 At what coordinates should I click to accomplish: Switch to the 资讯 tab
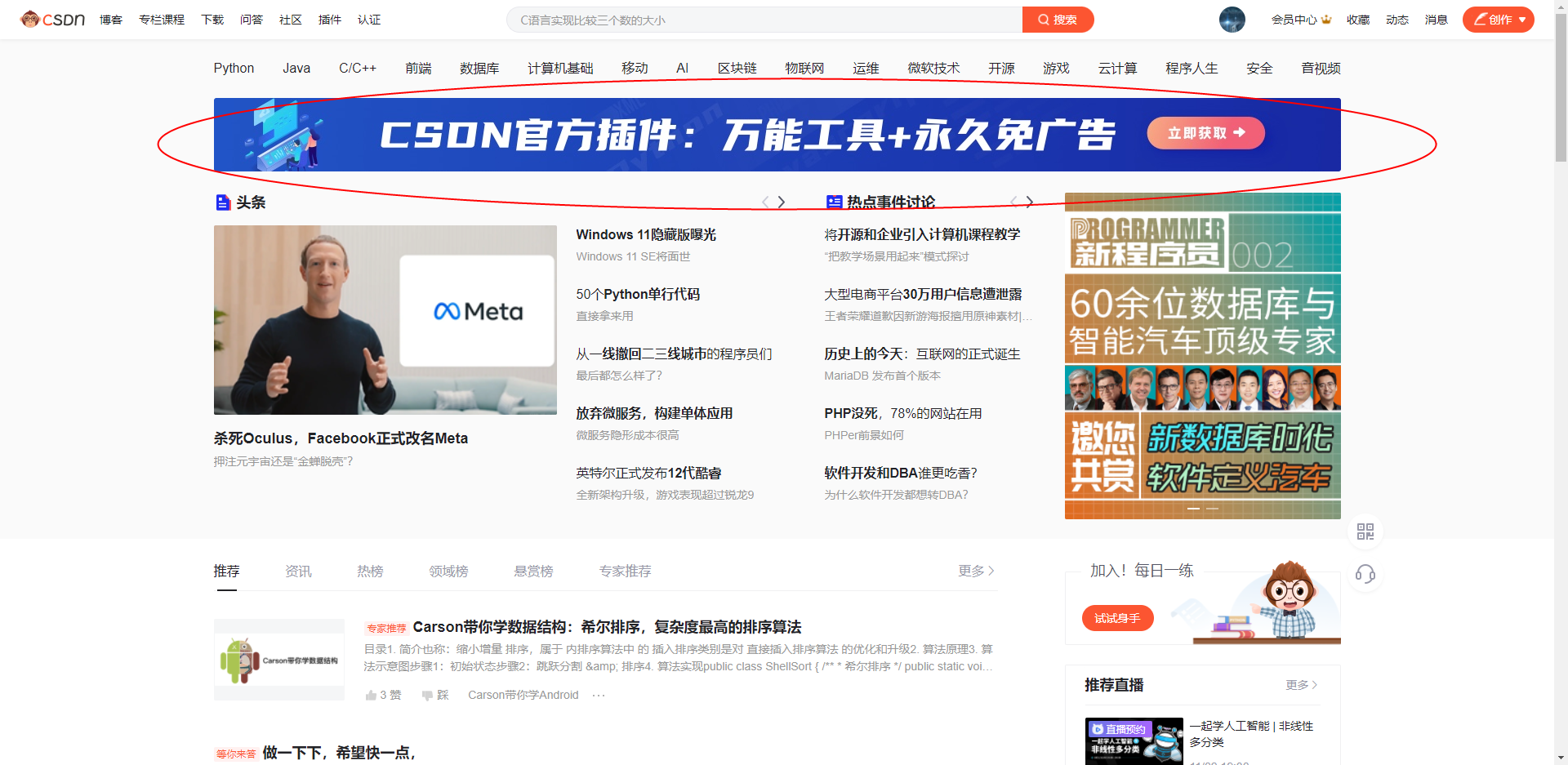(x=298, y=572)
